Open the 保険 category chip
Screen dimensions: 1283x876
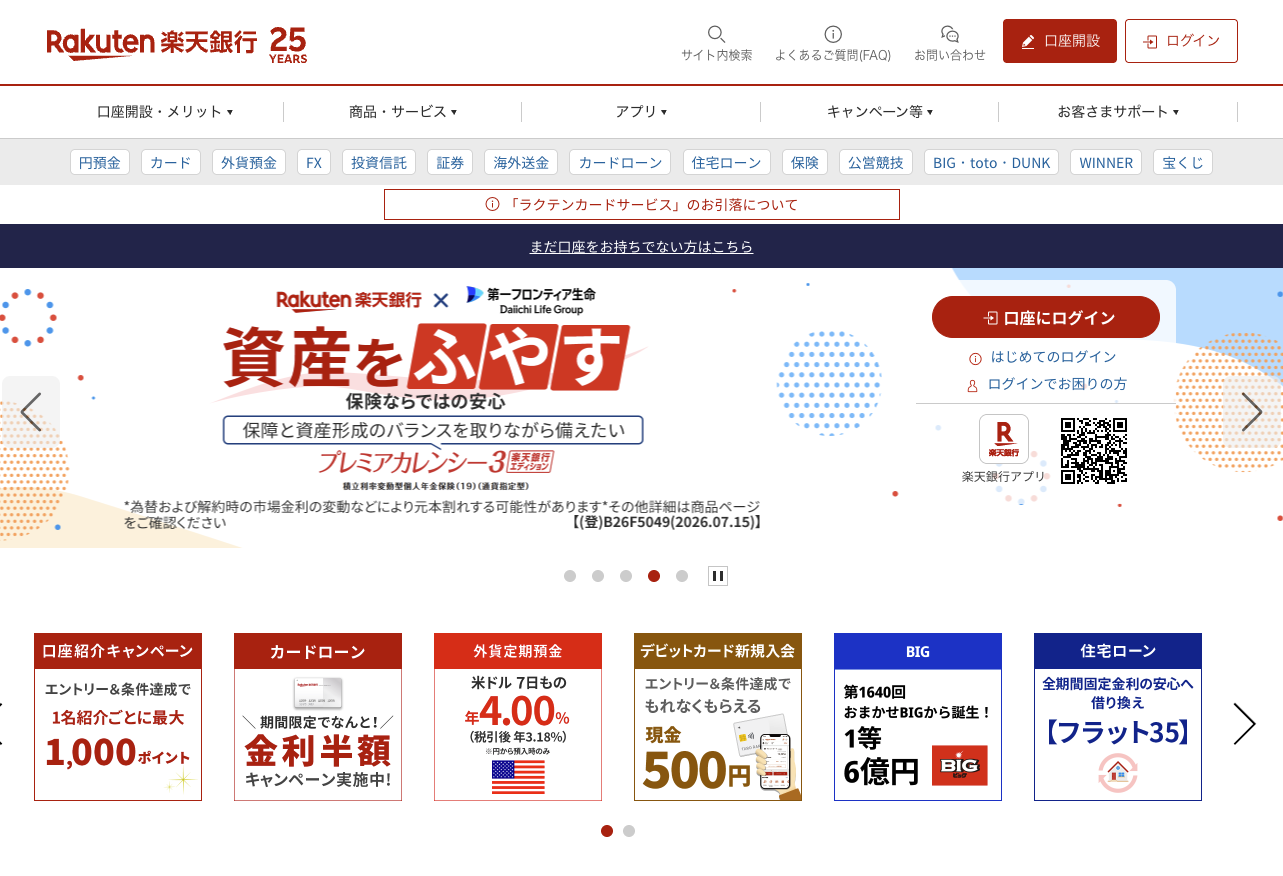point(805,162)
